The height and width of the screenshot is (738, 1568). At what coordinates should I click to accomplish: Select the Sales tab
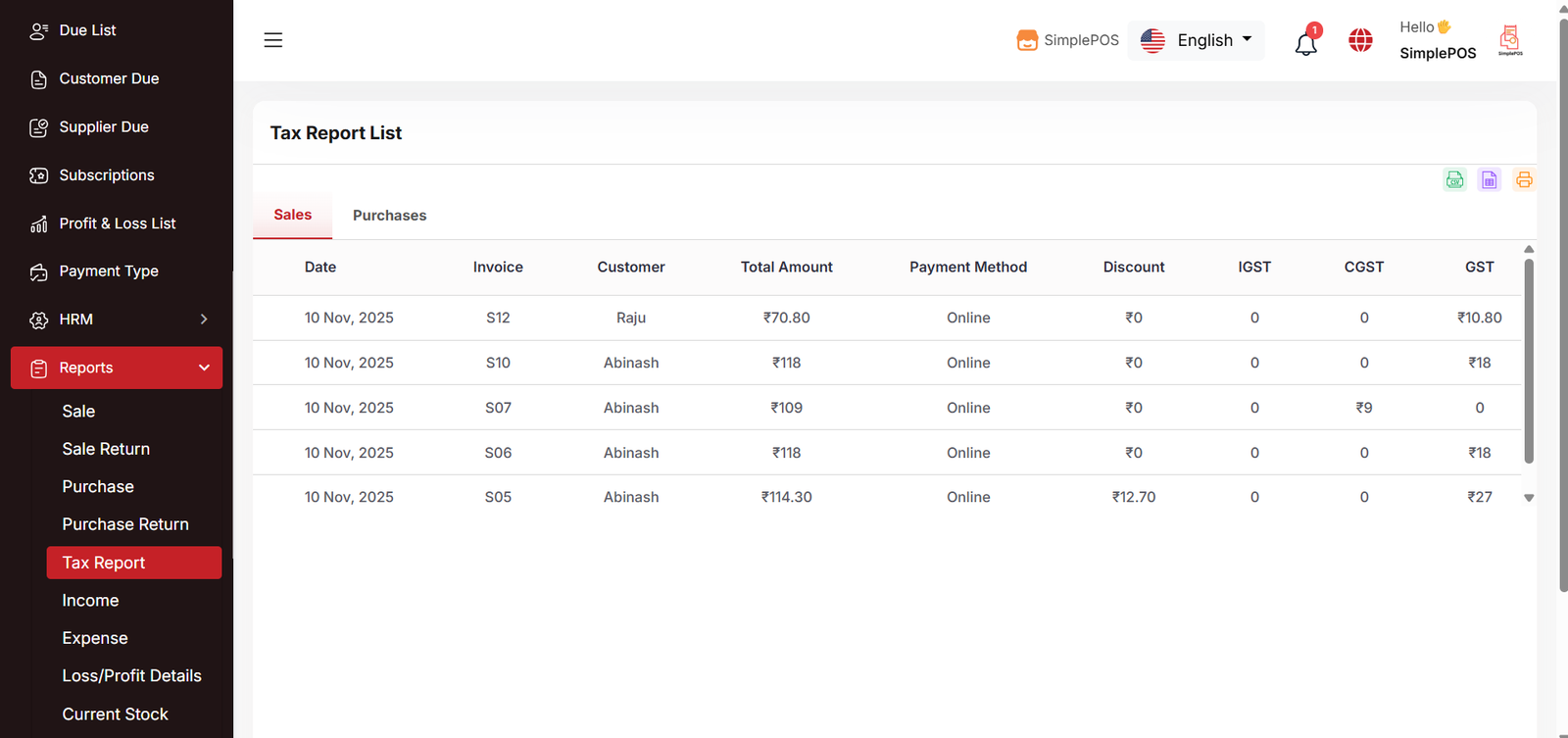292,215
